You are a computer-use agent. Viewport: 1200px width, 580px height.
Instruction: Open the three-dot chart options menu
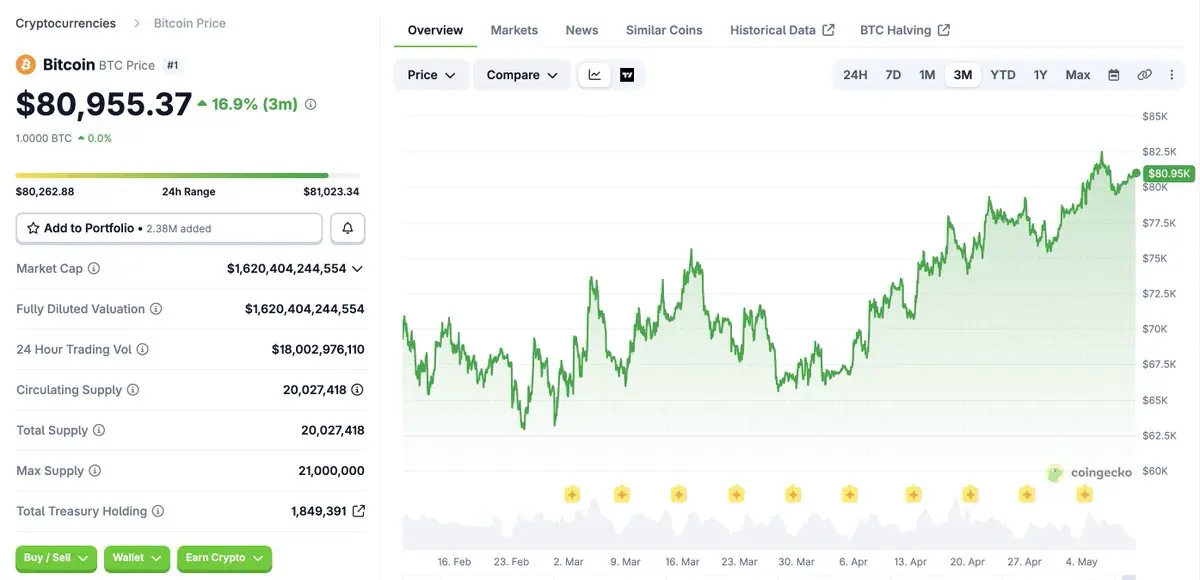pyautogui.click(x=1171, y=75)
